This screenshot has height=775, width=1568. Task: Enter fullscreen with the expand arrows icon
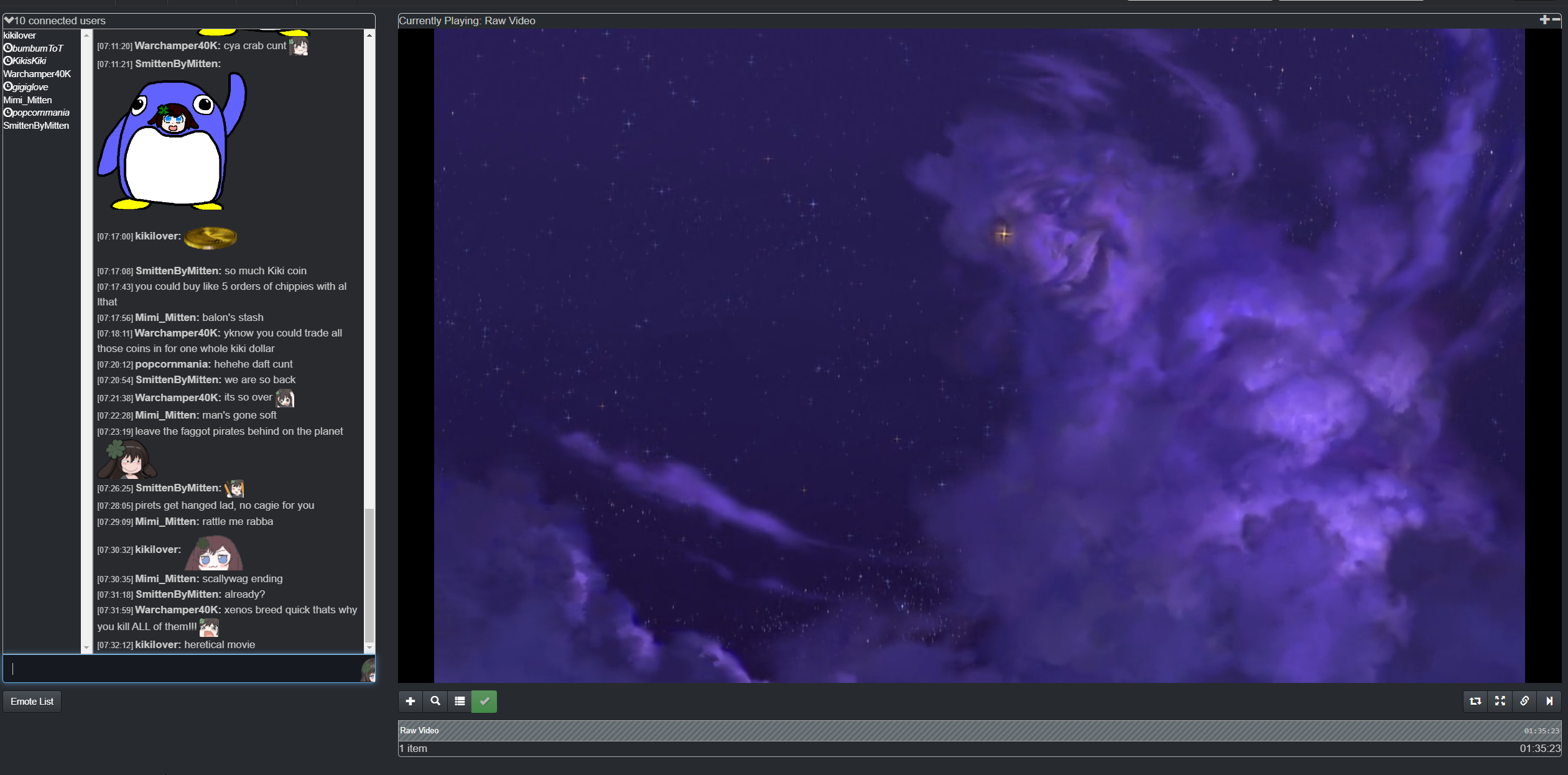(x=1500, y=701)
